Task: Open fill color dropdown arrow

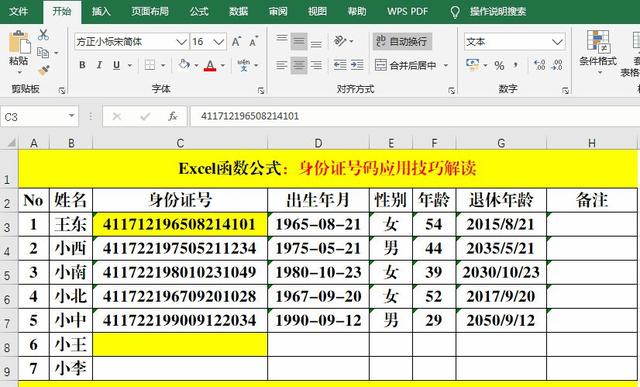Action: pyautogui.click(x=196, y=65)
